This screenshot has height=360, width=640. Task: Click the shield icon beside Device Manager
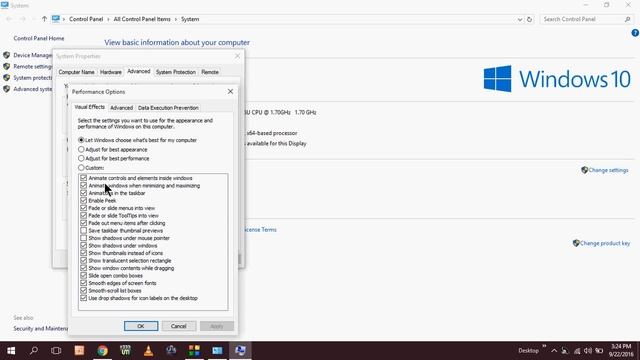7,55
